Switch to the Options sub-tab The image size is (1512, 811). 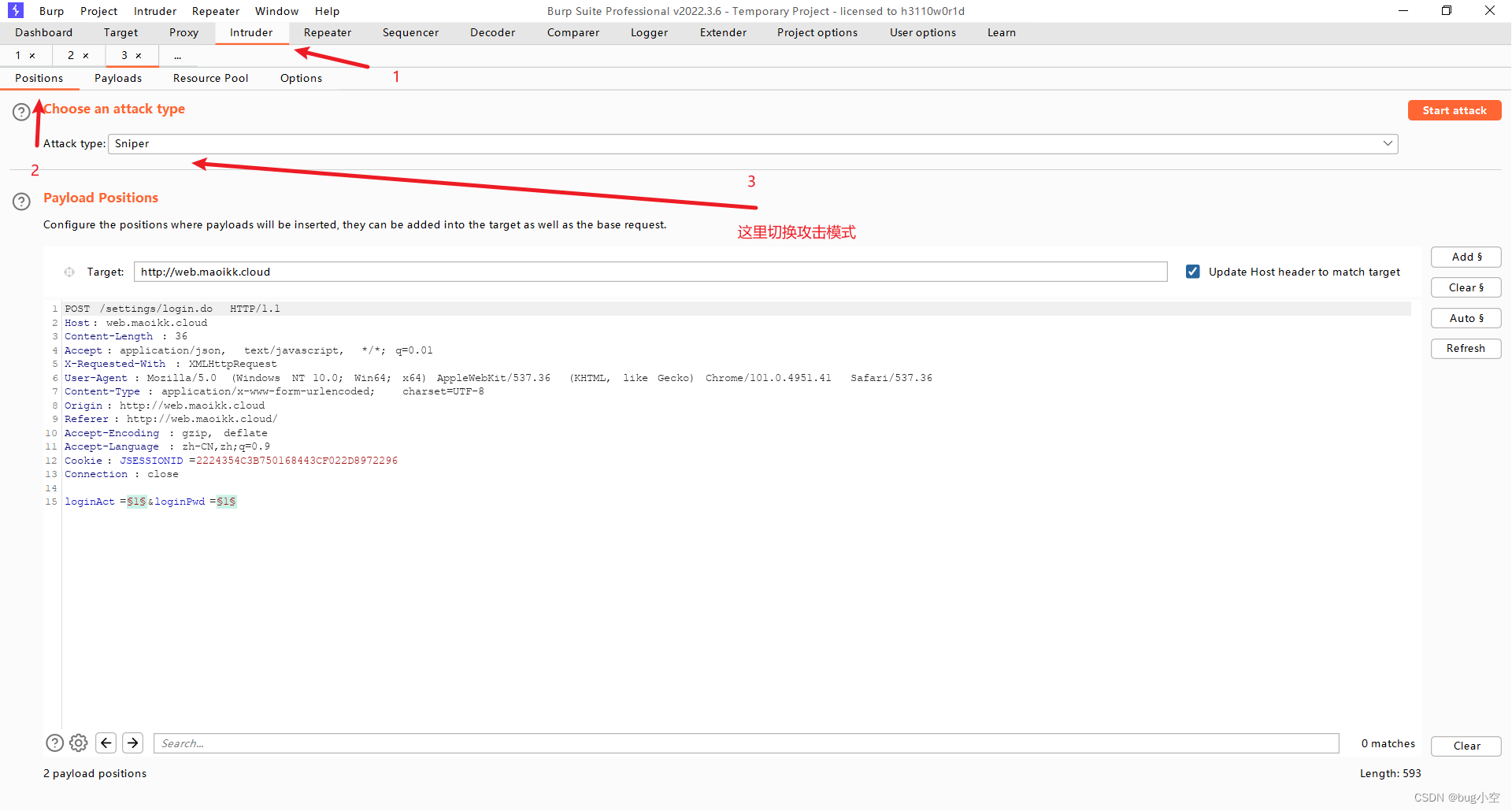point(301,78)
